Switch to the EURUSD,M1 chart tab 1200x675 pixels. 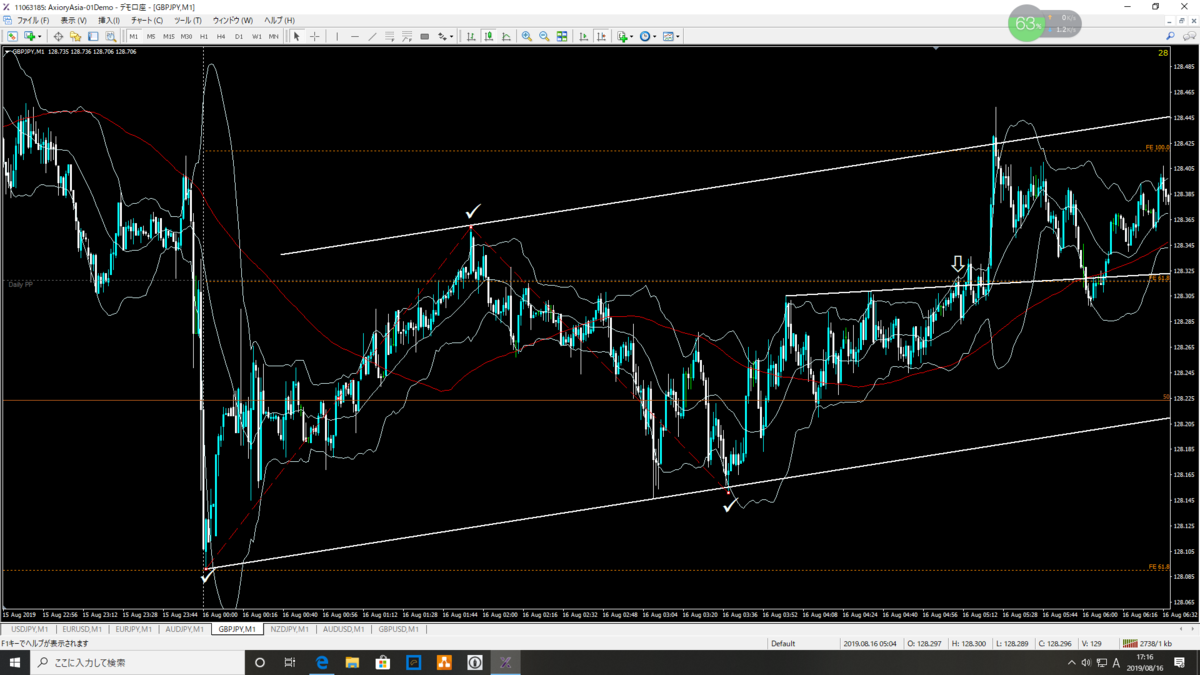(x=82, y=629)
